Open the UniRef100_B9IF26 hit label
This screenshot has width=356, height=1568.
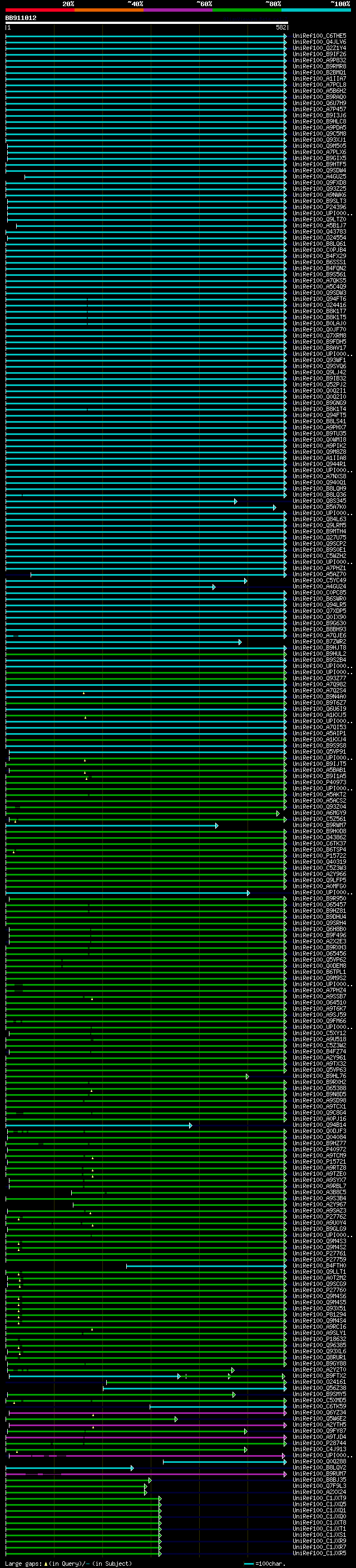319,54
